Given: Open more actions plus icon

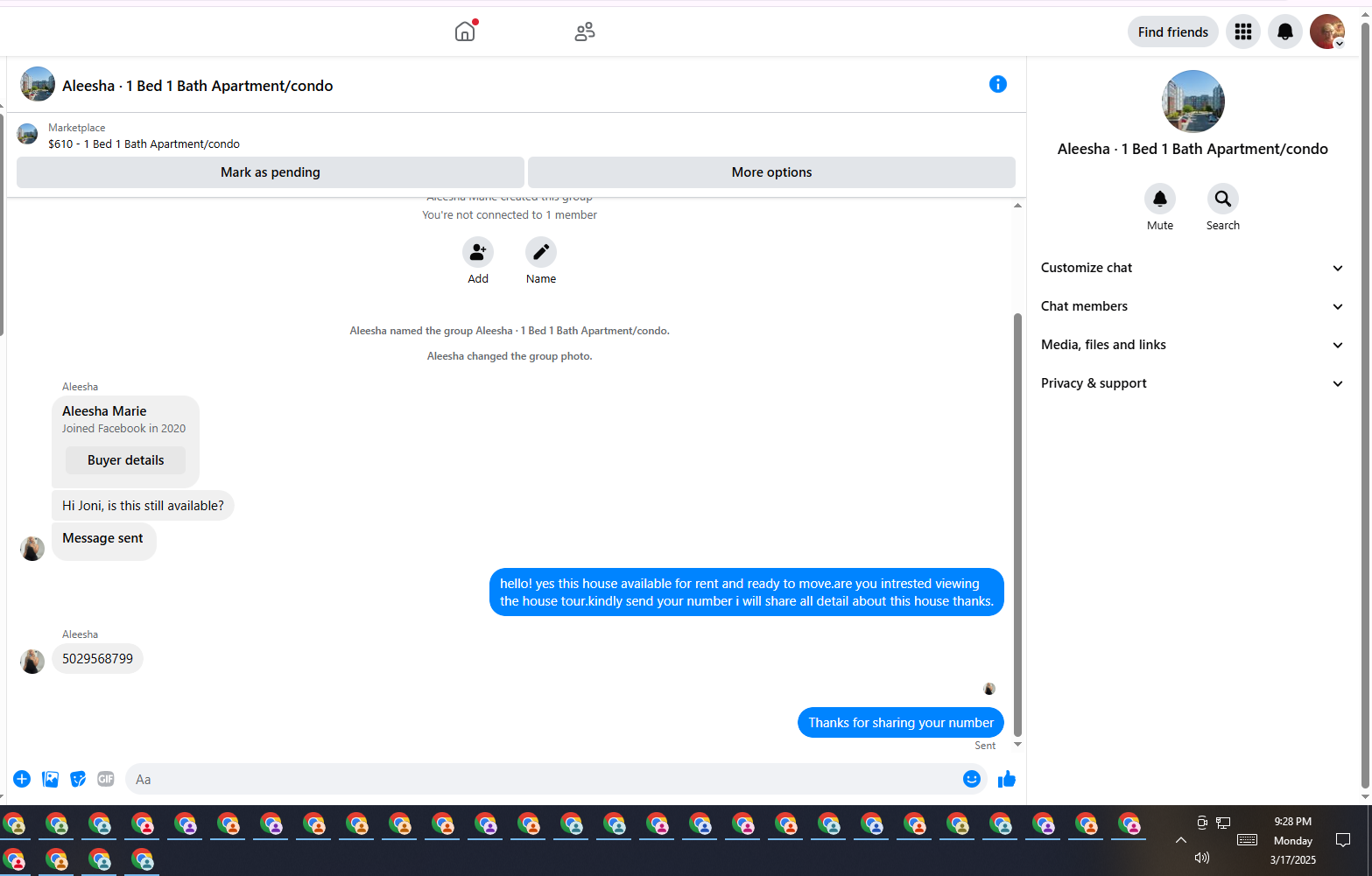Looking at the screenshot, I should pyautogui.click(x=22, y=779).
